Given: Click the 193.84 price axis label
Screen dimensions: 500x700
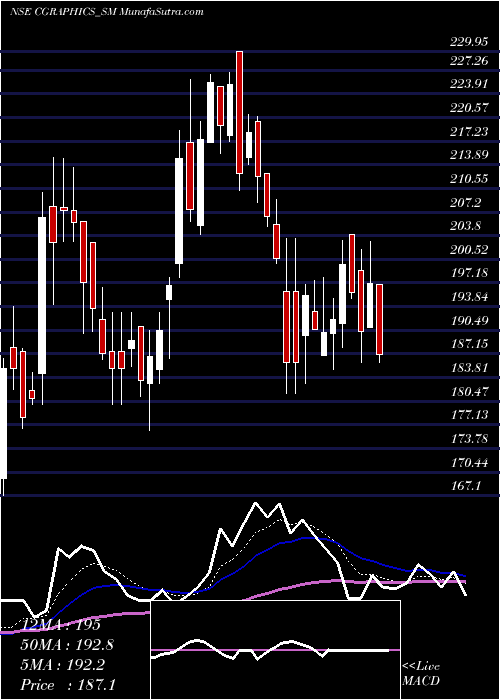Looking at the screenshot, I should pos(469,297).
